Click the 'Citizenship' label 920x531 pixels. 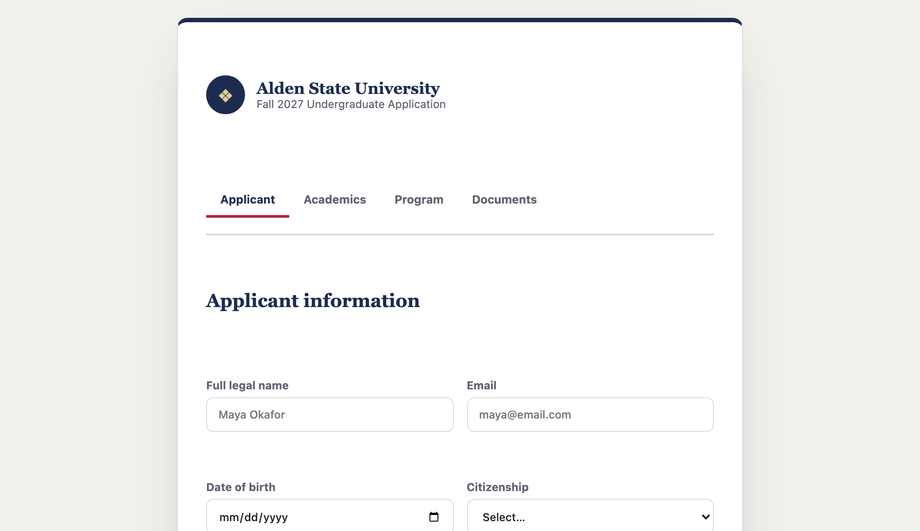[x=498, y=487]
